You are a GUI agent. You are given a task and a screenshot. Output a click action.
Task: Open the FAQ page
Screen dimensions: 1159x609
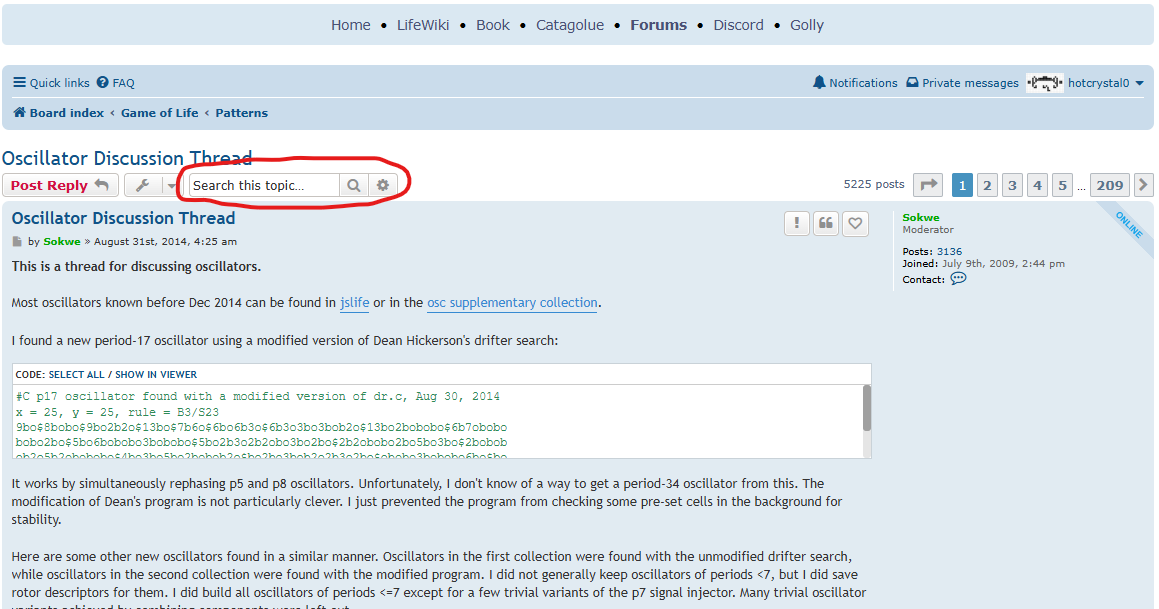[115, 83]
